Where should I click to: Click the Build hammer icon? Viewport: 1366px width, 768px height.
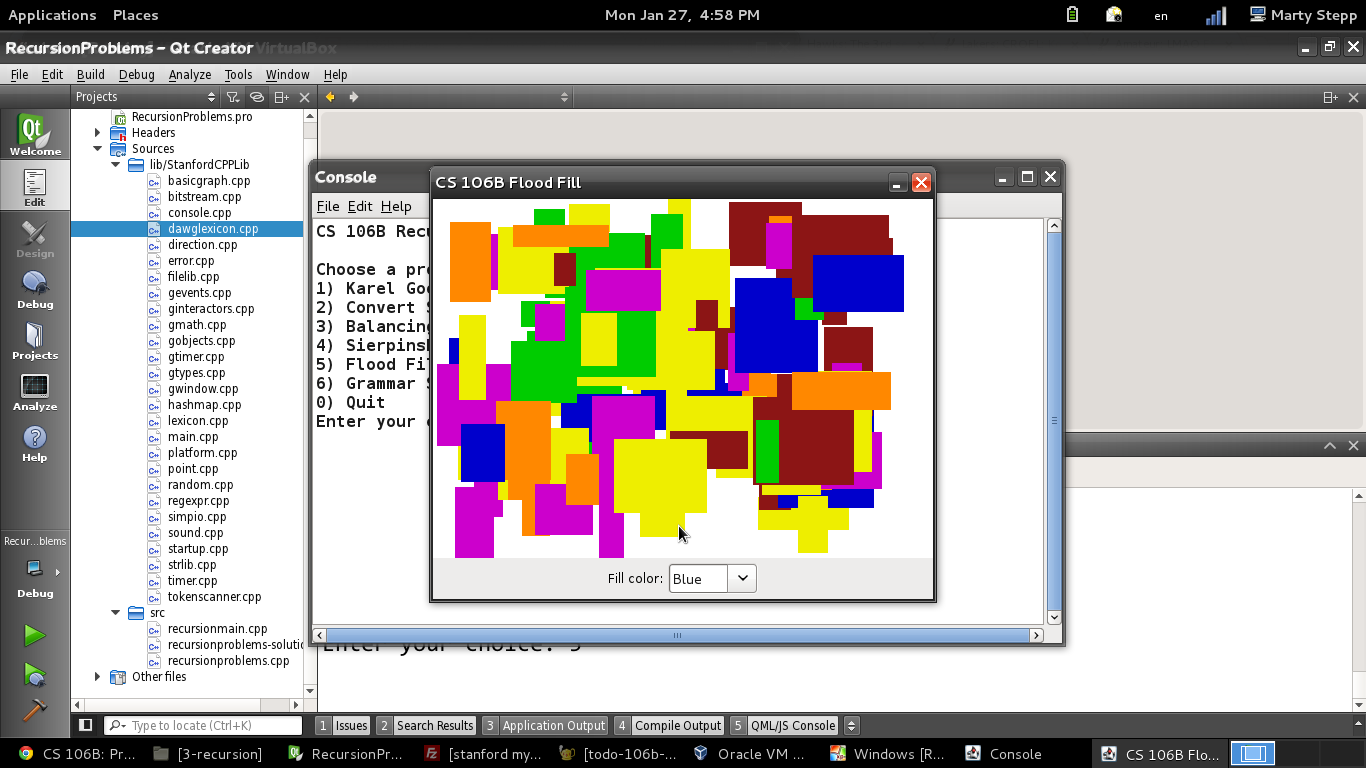click(35, 709)
